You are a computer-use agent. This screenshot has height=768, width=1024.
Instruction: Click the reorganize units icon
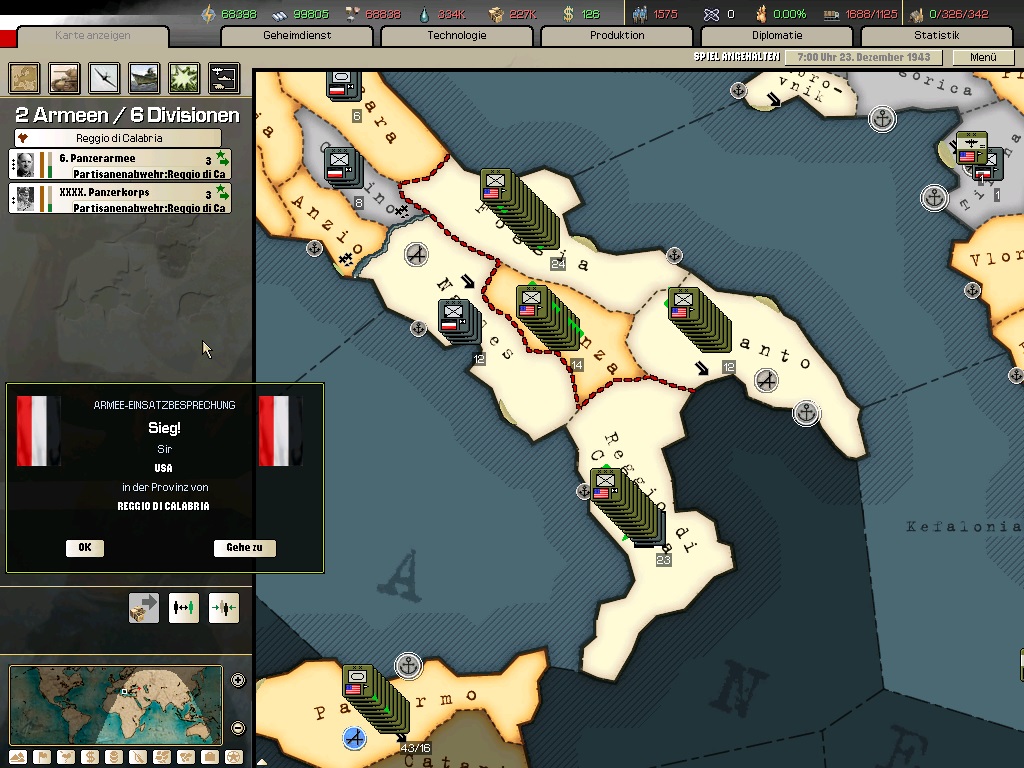[184, 608]
